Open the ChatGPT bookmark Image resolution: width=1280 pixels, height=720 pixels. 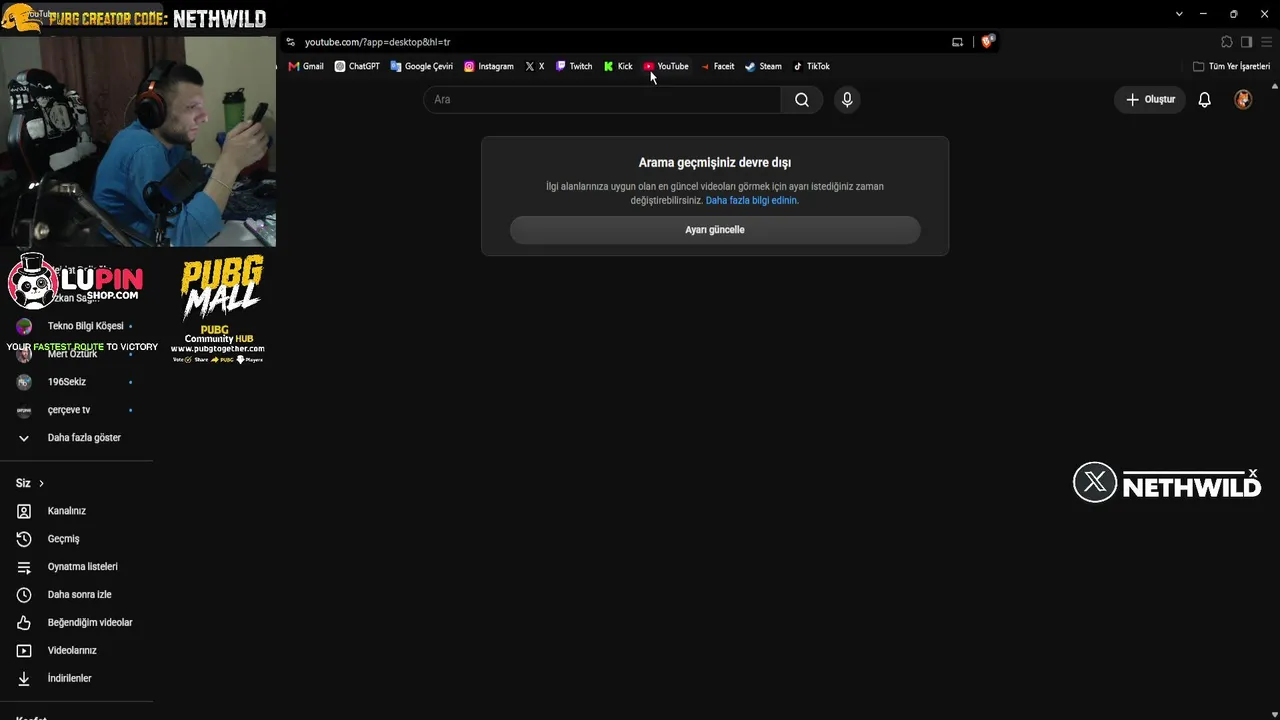click(357, 67)
